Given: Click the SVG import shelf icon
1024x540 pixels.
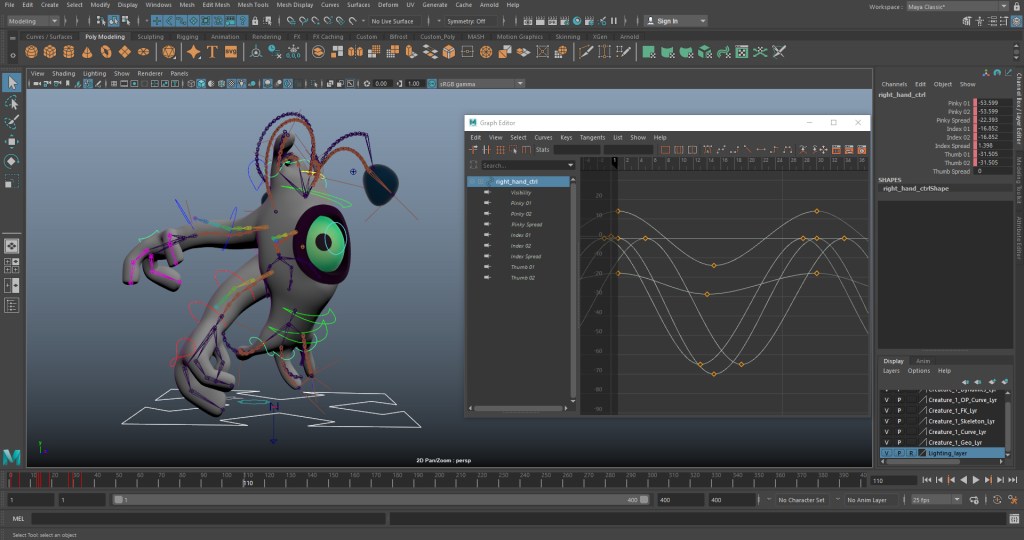Looking at the screenshot, I should tap(231, 51).
